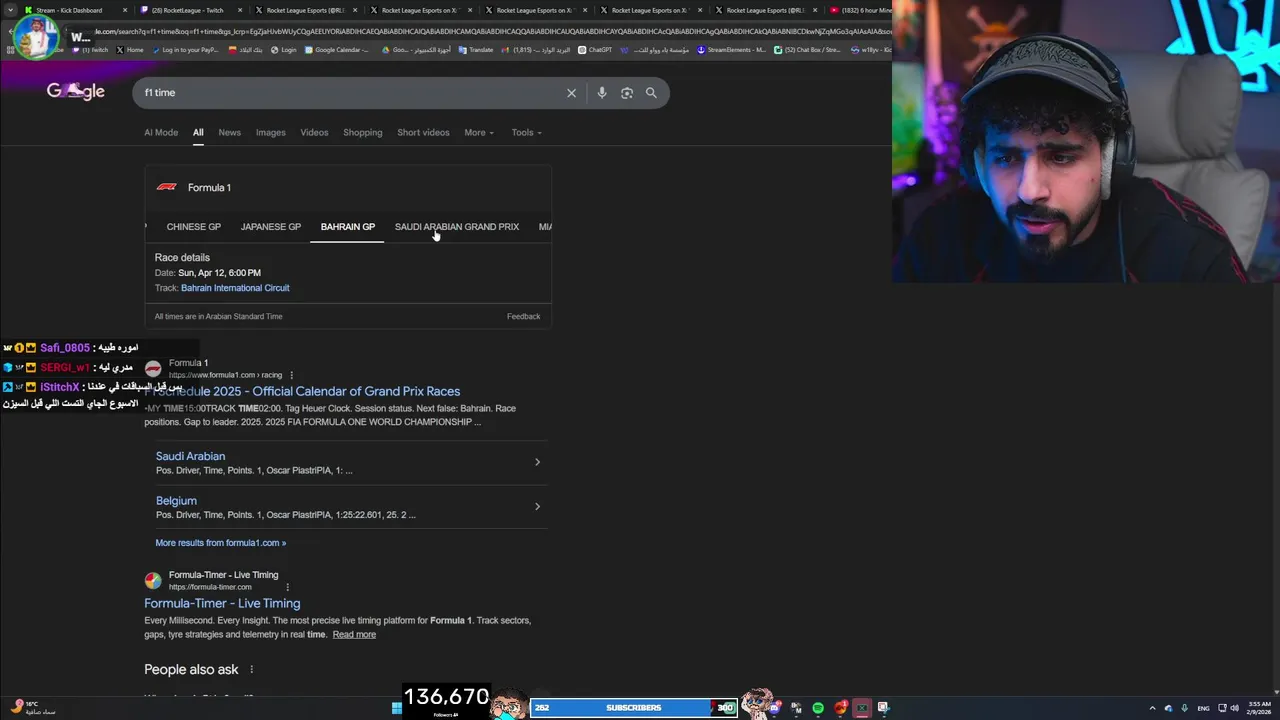Open Spotify from the taskbar

[818, 708]
